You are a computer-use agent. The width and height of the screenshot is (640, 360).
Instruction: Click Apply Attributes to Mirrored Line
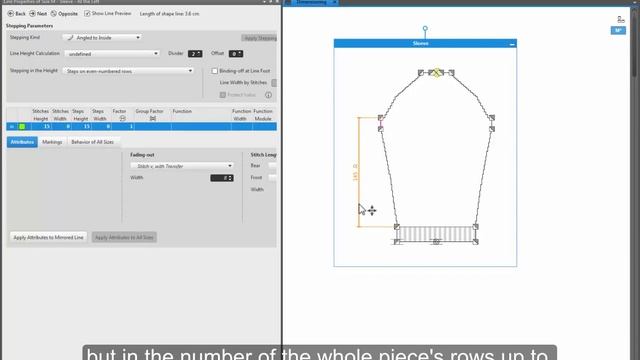(48, 237)
